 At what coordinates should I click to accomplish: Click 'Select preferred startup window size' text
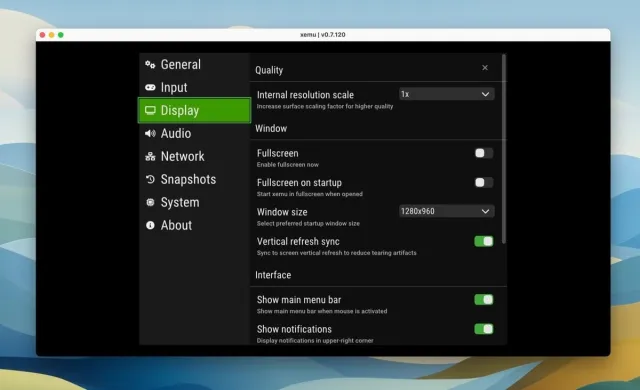coord(308,224)
